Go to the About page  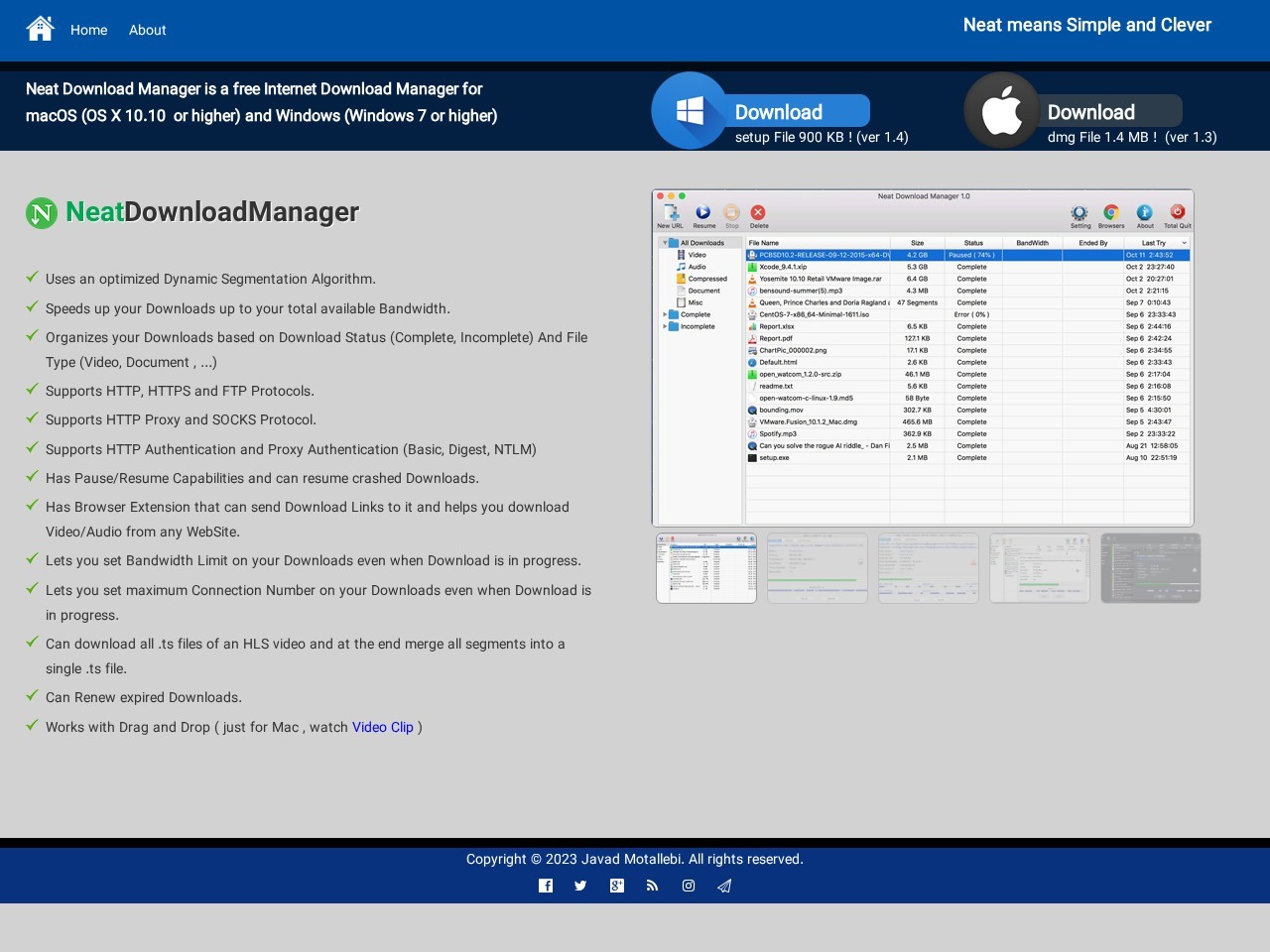(147, 30)
